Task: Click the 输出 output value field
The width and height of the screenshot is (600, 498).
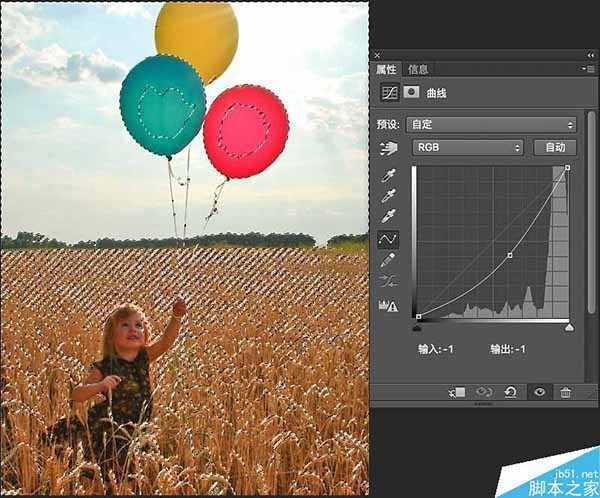Action: click(x=508, y=349)
